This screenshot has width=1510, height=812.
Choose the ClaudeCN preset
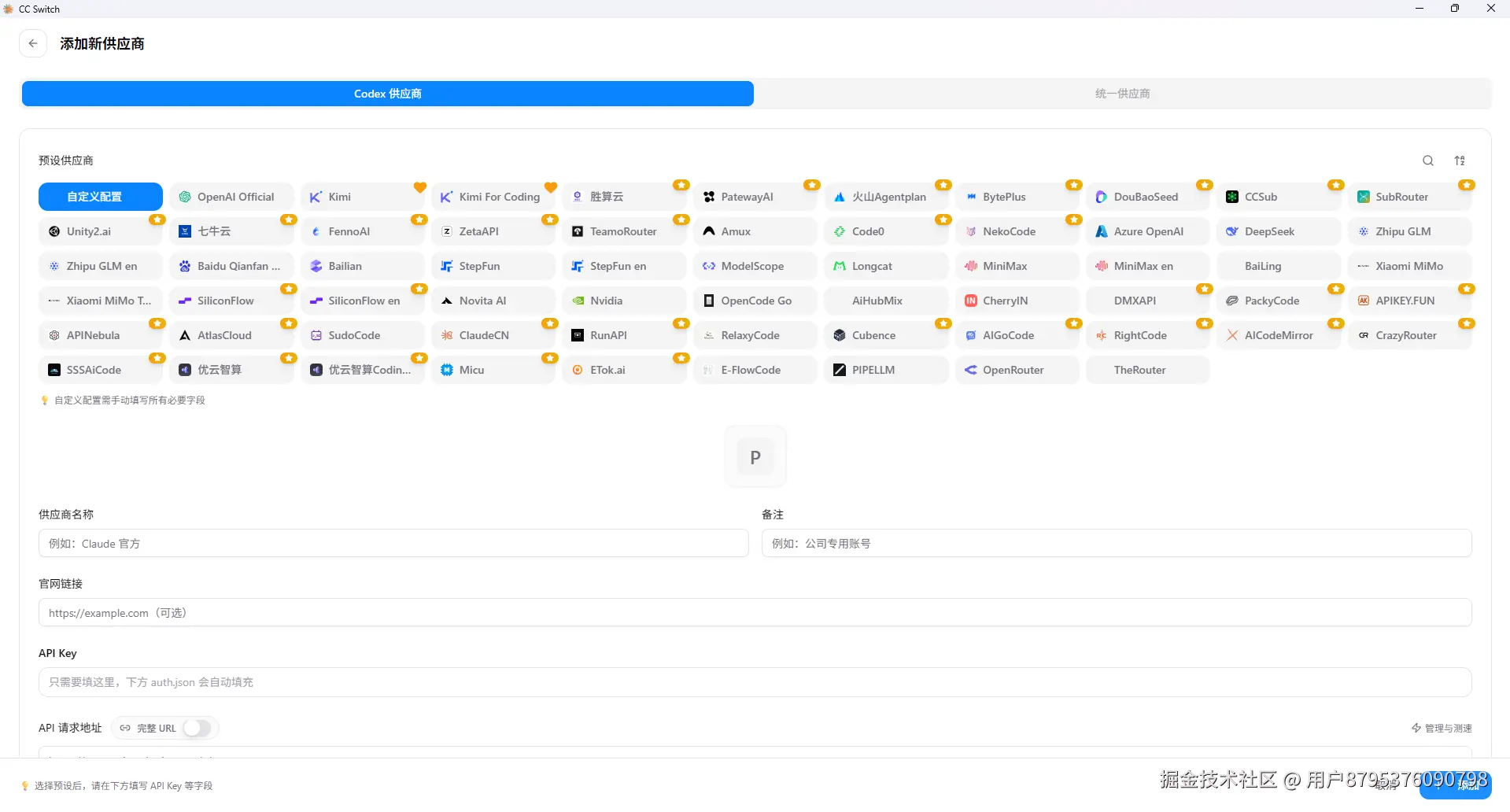pyautogui.click(x=493, y=335)
